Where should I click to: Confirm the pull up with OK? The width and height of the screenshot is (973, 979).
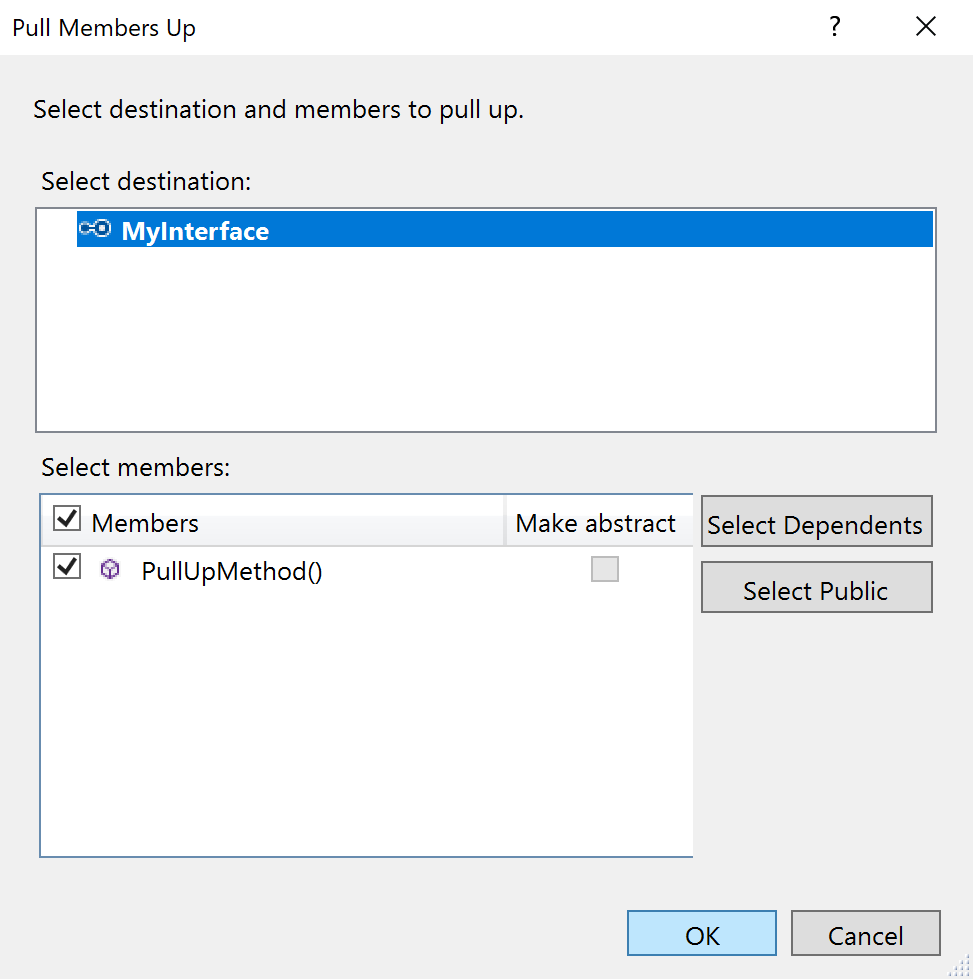coord(701,933)
